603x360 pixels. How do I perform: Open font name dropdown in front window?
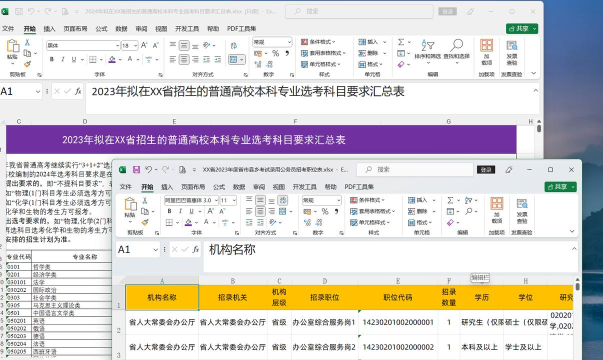[x=216, y=200]
